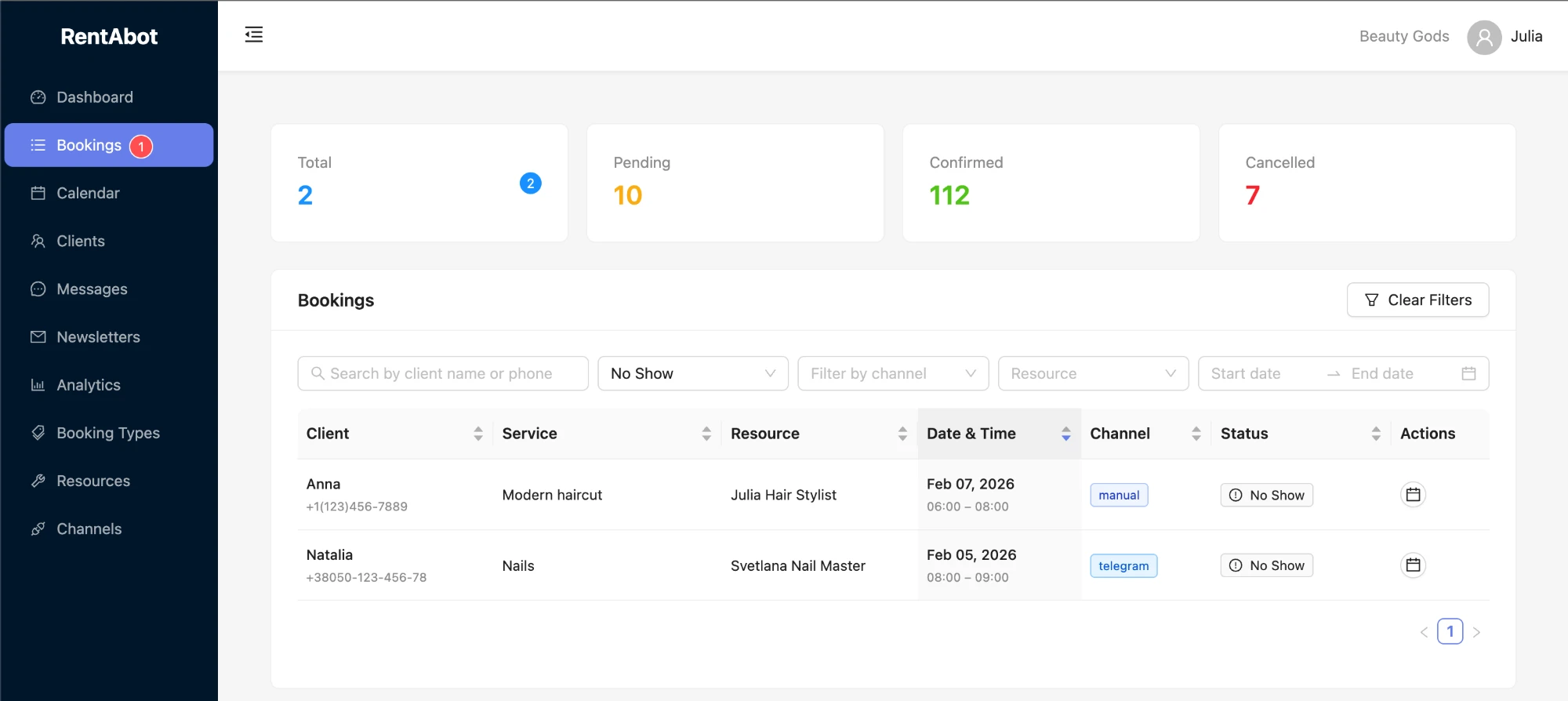
Task: Sort table by Channel column
Action: pos(1196,434)
